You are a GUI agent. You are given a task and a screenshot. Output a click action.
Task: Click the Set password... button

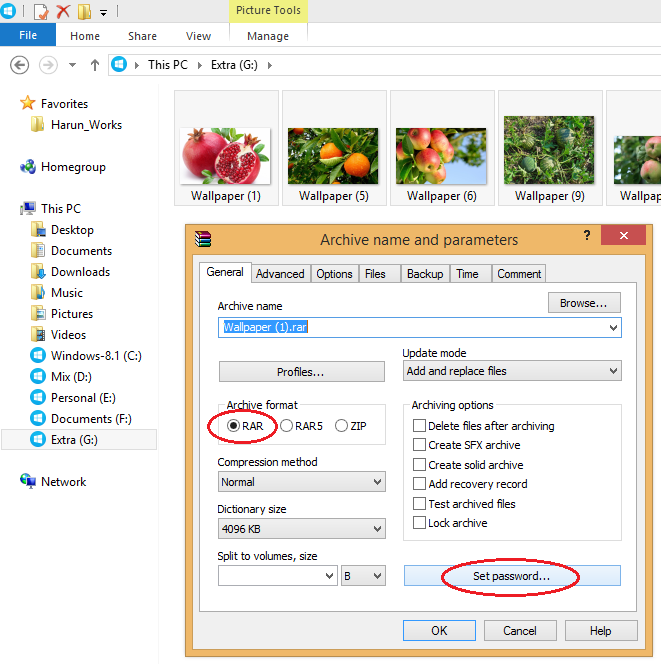[x=512, y=575]
